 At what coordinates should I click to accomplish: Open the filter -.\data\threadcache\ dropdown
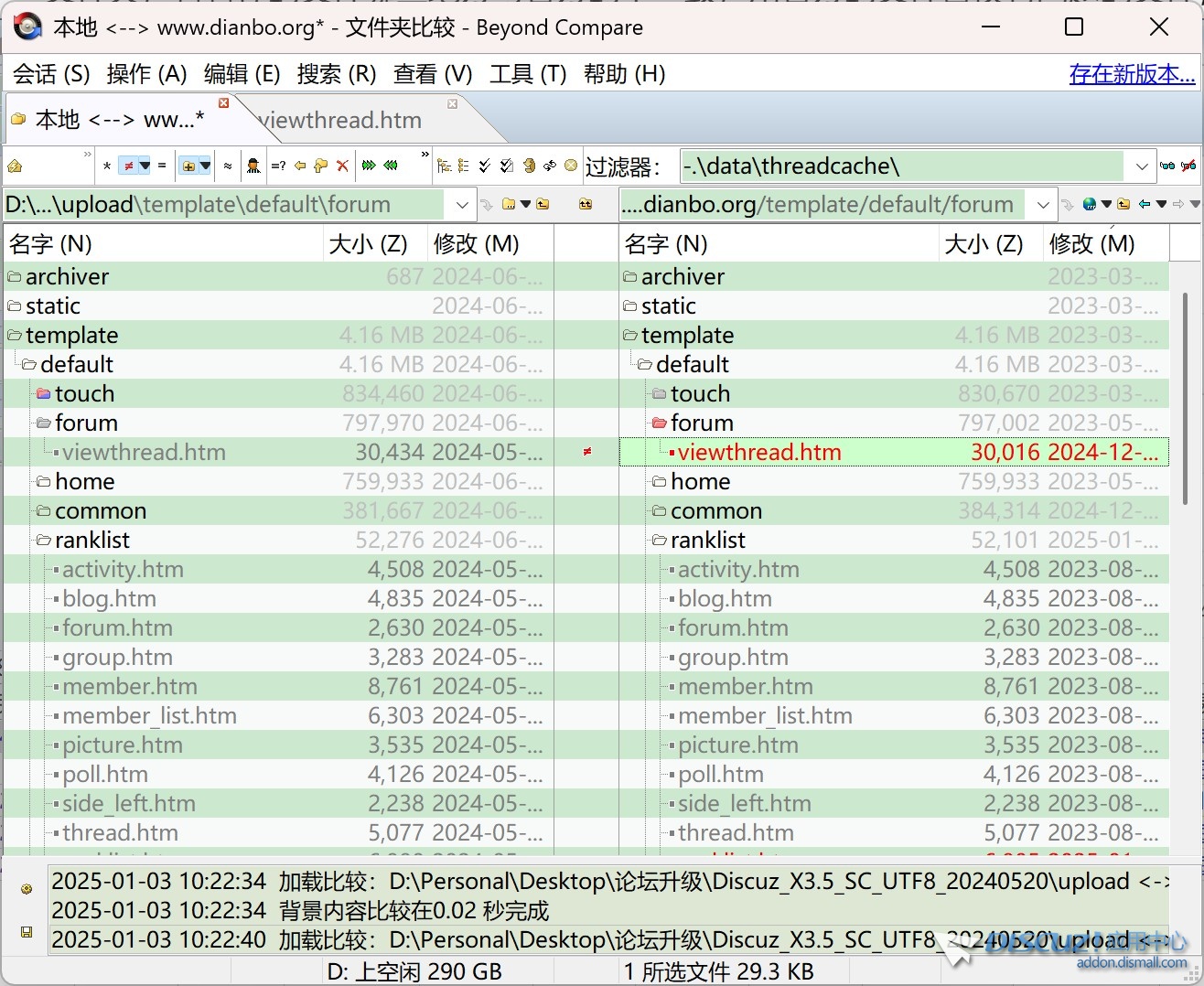click(x=1142, y=166)
